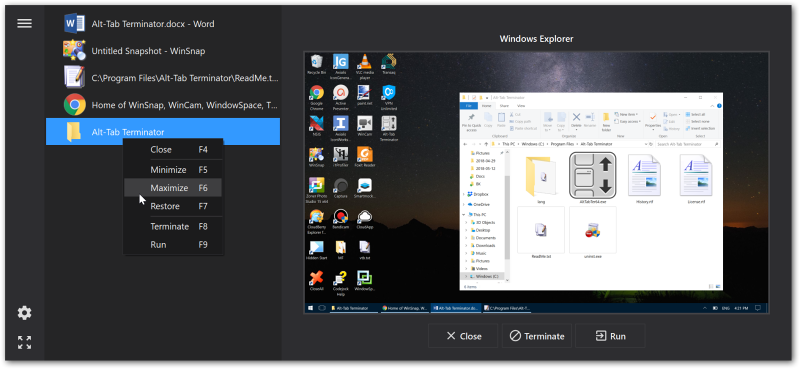Image resolution: width=800 pixels, height=369 pixels.
Task: Select Dropbox in Explorer navigation tree preview
Action: pos(478,194)
